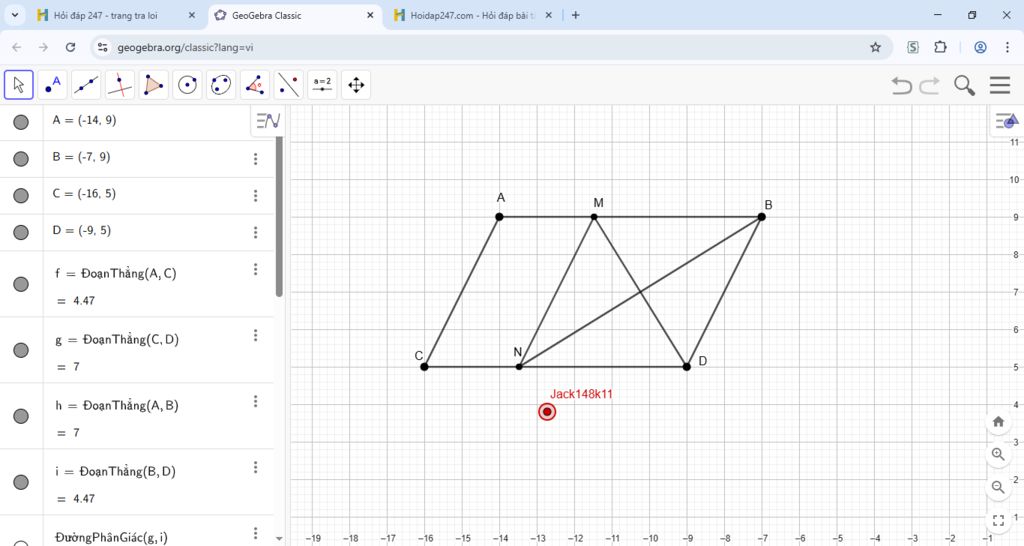Open more options for B = (-7, 9)
This screenshot has height=546, width=1024.
pyautogui.click(x=255, y=159)
